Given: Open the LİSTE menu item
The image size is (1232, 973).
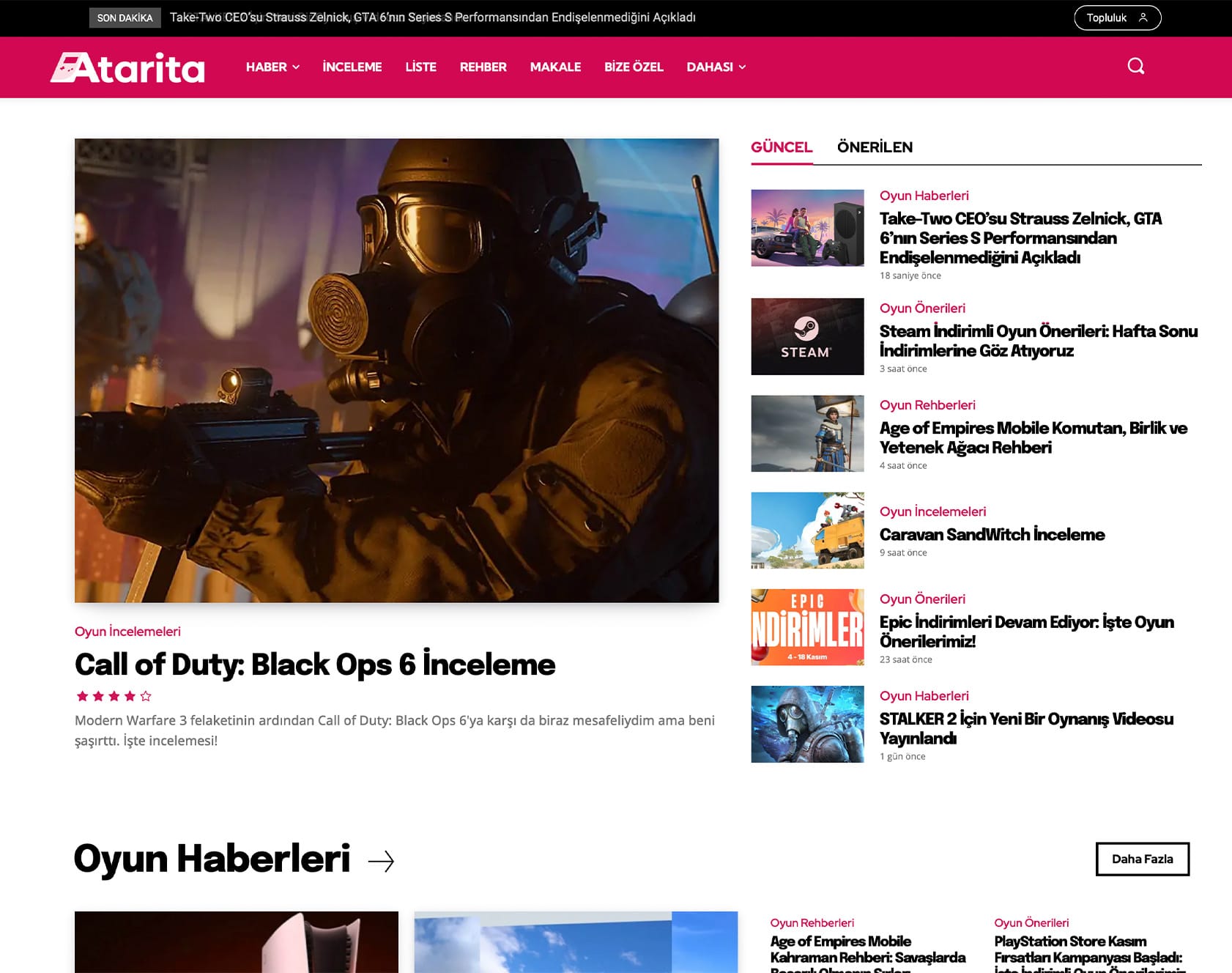Looking at the screenshot, I should tap(420, 67).
